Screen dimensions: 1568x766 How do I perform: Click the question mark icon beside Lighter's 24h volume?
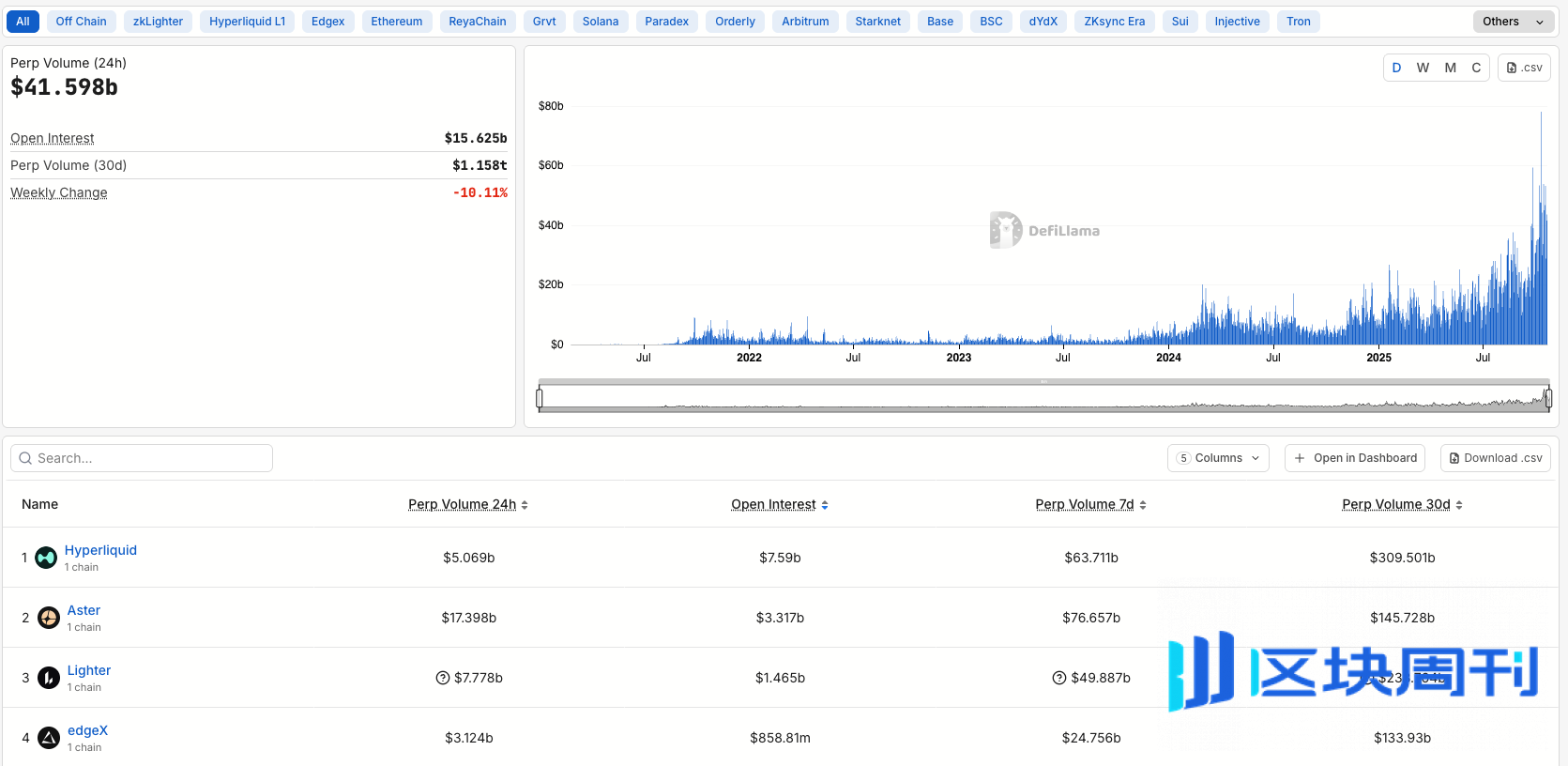(443, 678)
